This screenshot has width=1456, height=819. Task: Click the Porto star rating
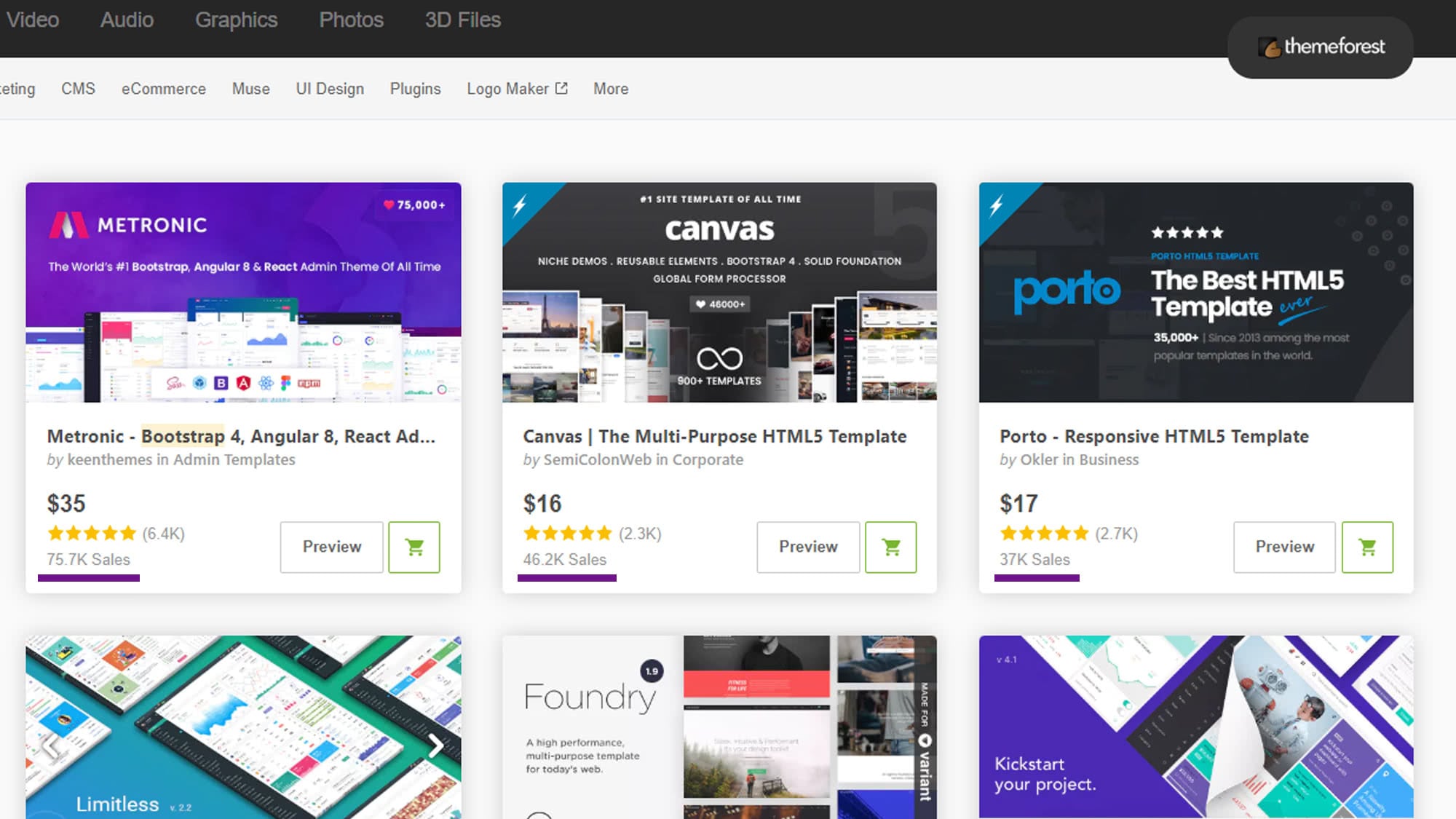1044,534
